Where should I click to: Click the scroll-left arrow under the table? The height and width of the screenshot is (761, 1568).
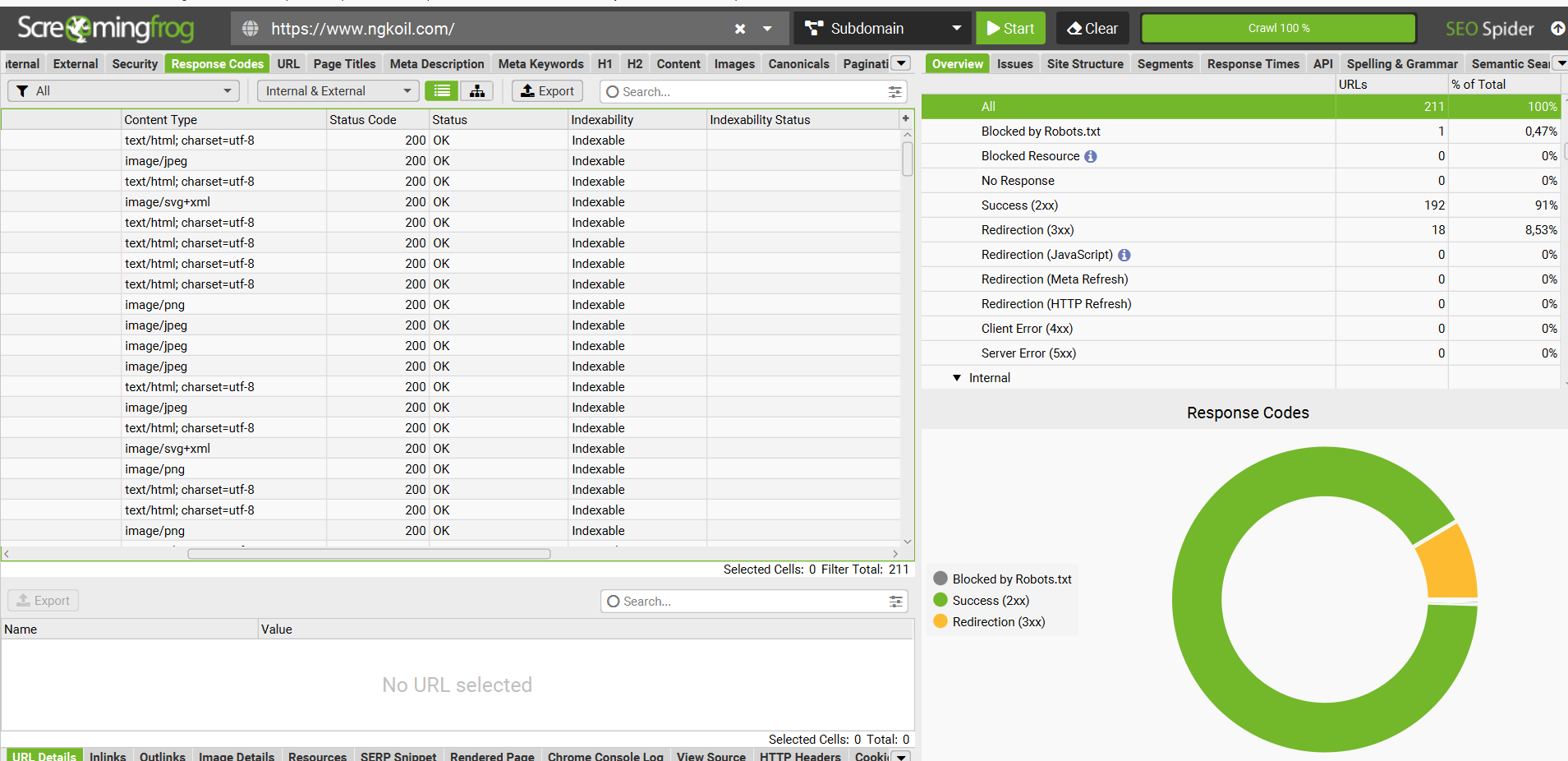pyautogui.click(x=7, y=554)
